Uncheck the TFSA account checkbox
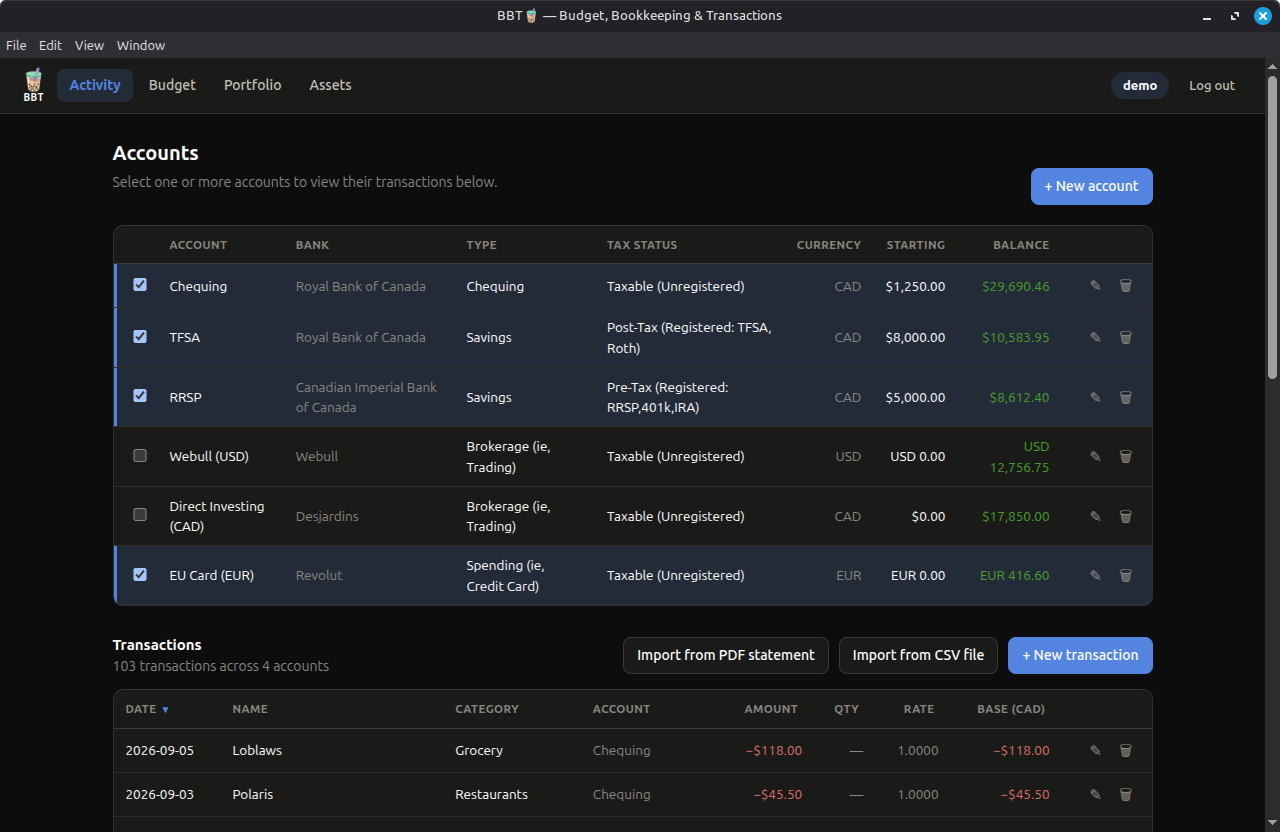 coord(140,336)
